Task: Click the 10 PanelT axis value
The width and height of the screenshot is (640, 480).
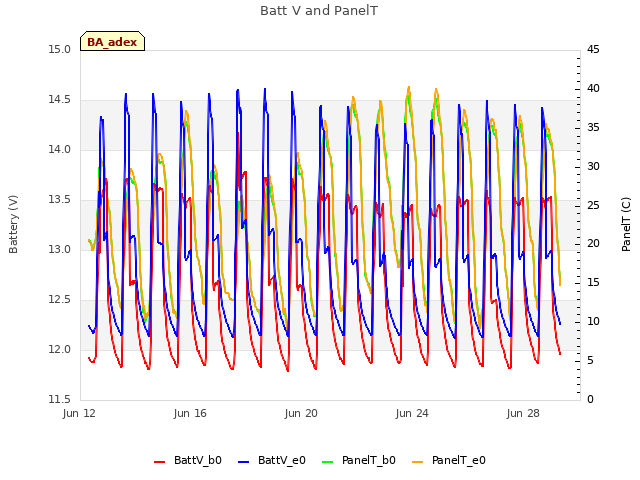Action: [x=593, y=322]
